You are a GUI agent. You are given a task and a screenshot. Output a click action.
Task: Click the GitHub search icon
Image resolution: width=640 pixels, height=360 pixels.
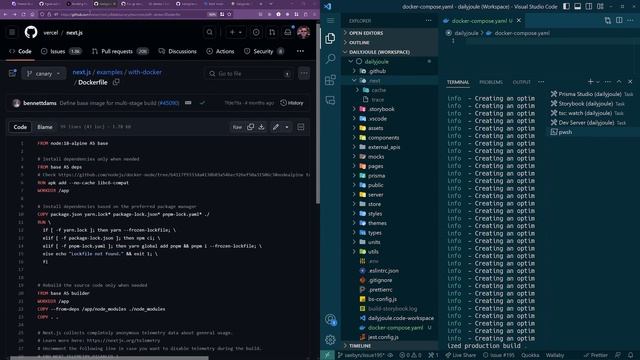tap(209, 32)
